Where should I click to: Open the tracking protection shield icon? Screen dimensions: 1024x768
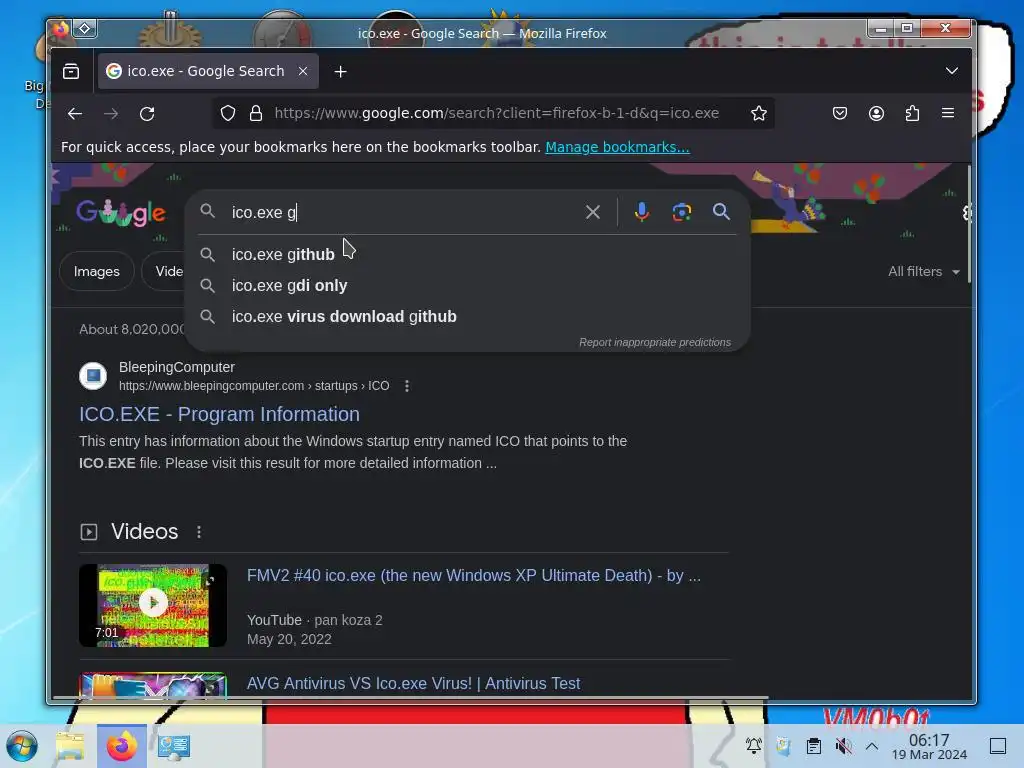(x=227, y=114)
